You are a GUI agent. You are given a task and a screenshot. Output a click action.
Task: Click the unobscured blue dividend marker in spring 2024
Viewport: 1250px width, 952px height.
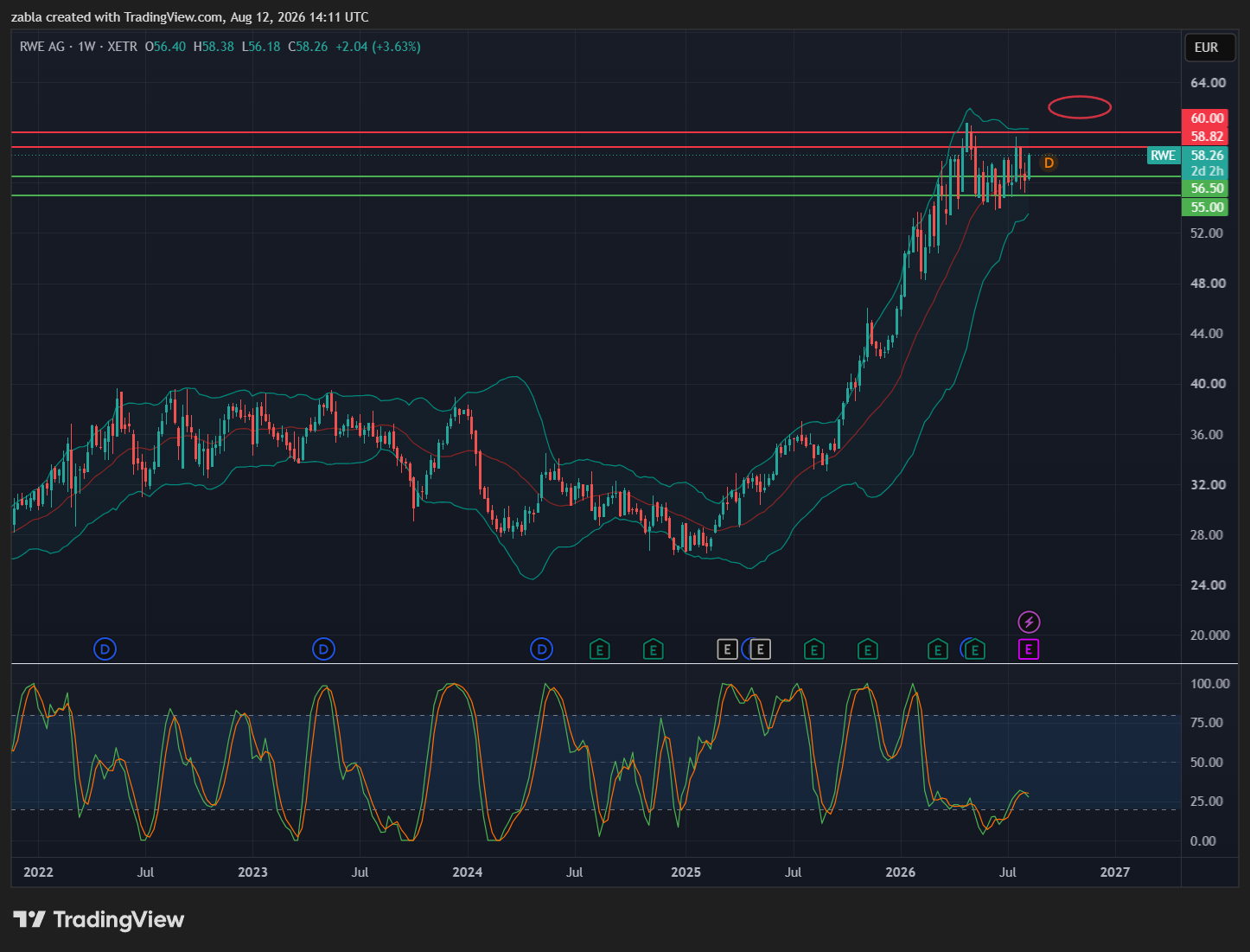[541, 649]
